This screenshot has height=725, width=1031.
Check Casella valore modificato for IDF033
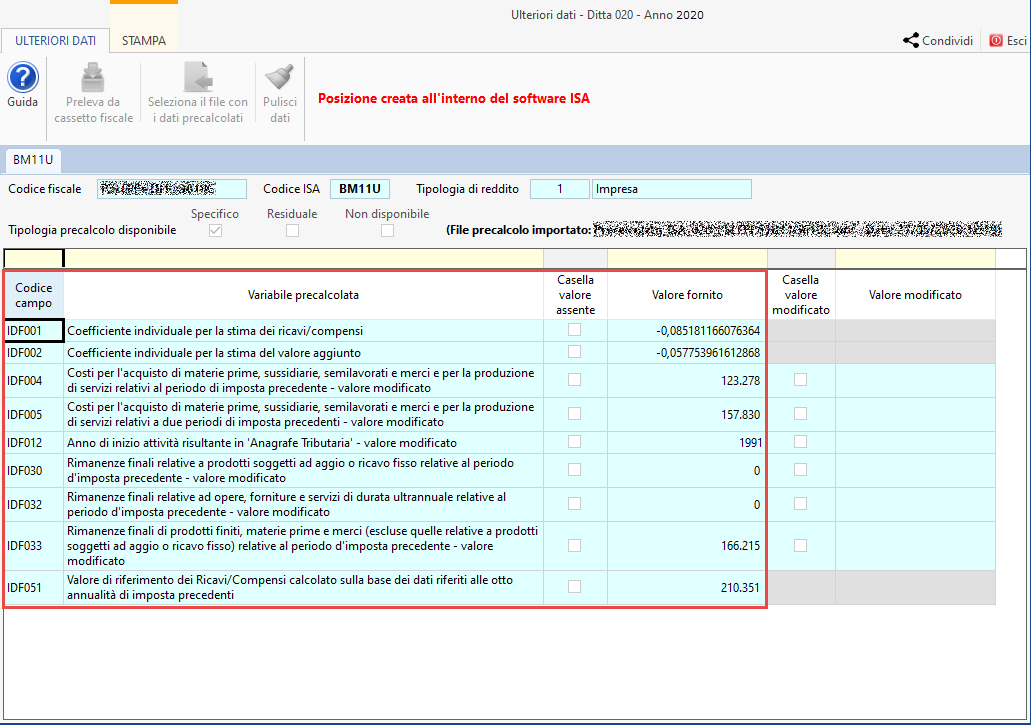[x=800, y=546]
